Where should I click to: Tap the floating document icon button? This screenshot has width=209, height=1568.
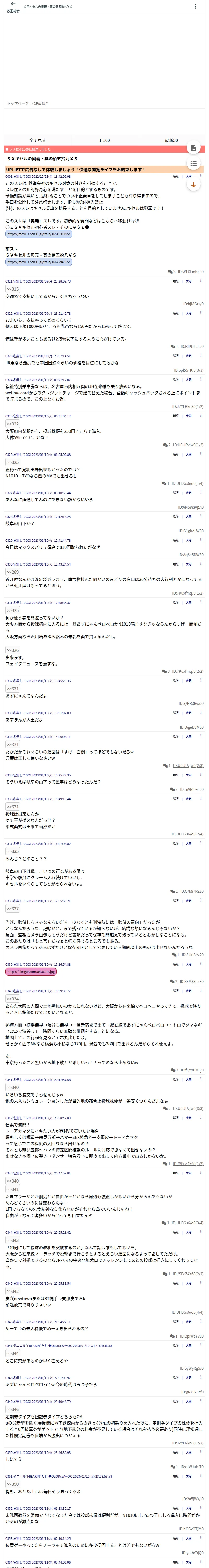(x=193, y=148)
